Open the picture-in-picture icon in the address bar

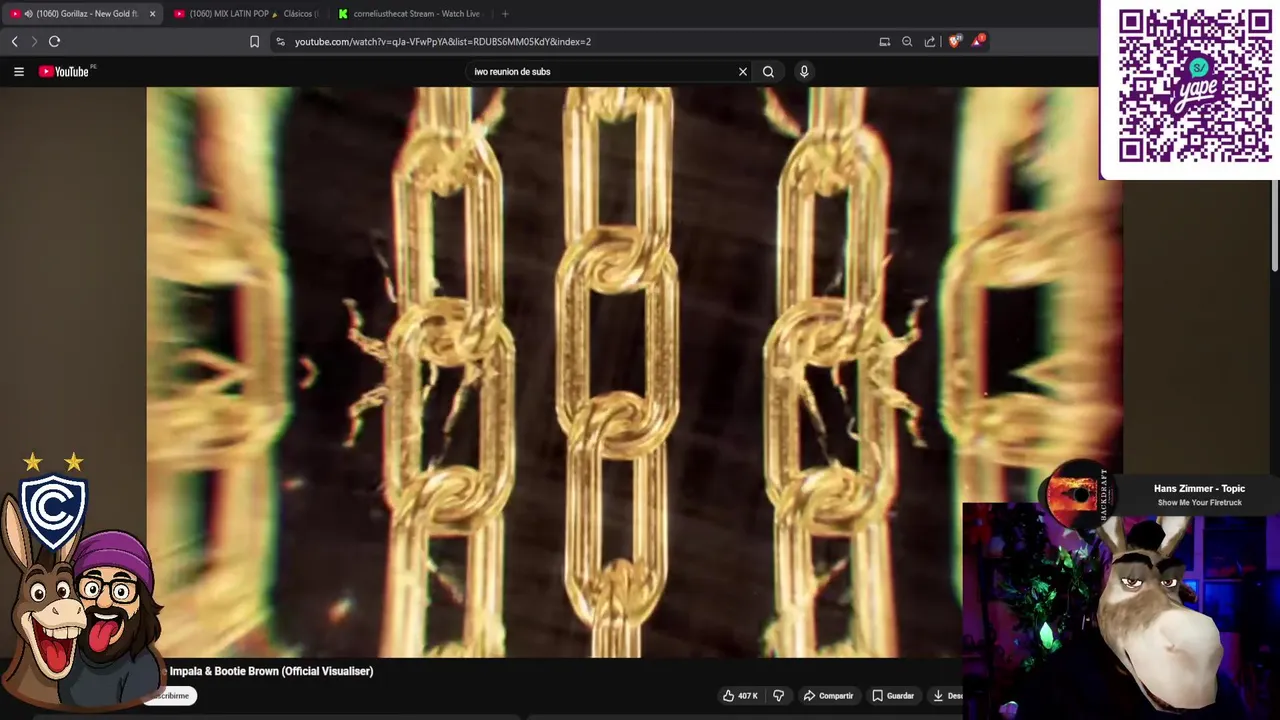tap(884, 41)
